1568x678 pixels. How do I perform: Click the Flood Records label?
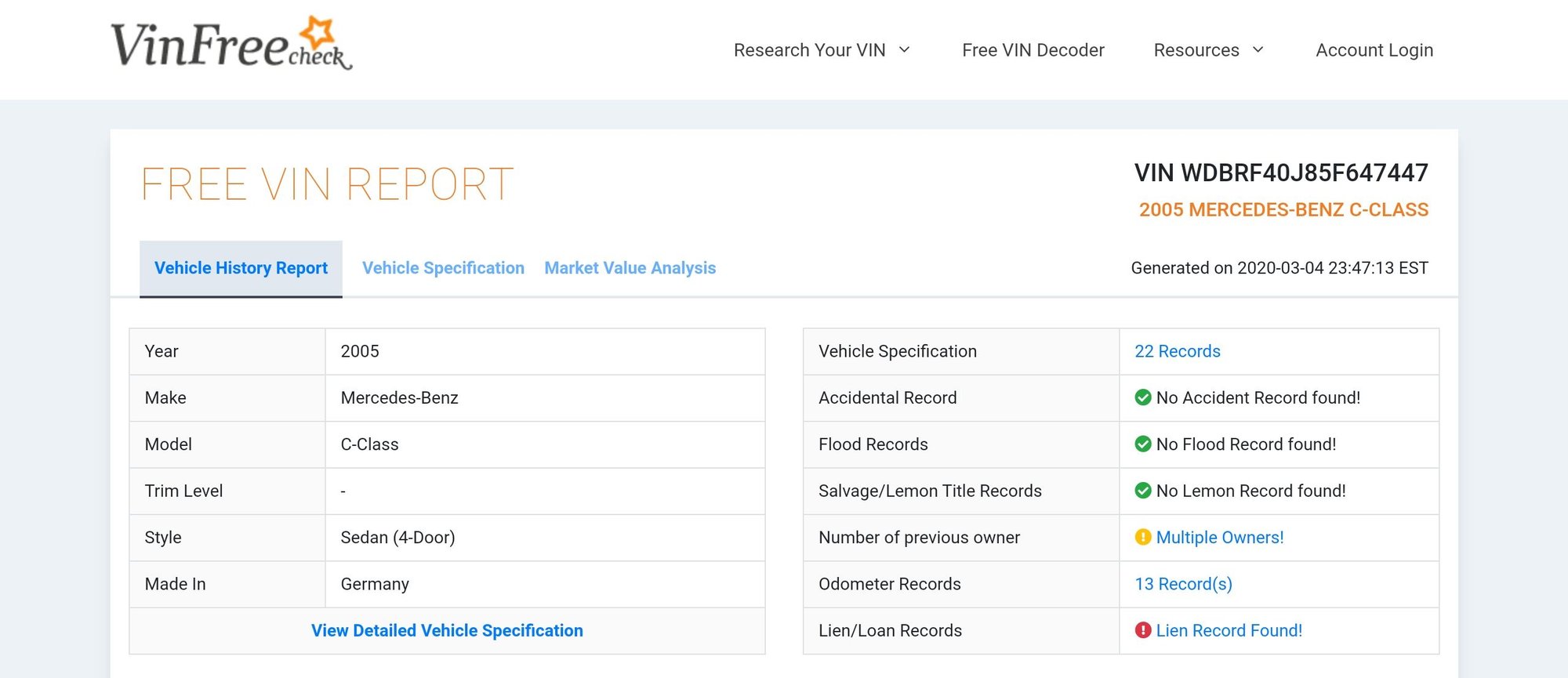(x=873, y=444)
